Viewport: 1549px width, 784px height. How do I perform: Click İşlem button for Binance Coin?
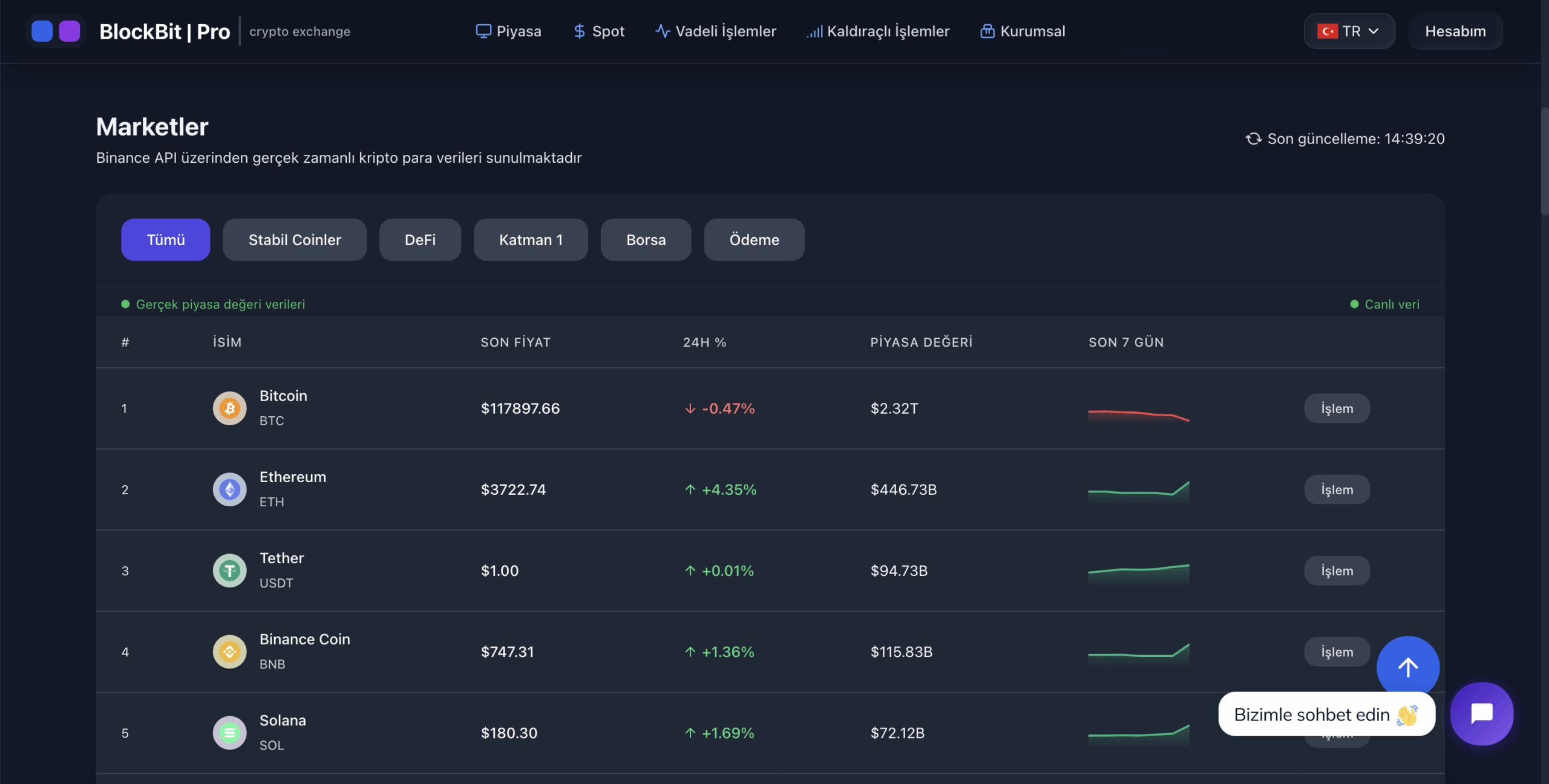1337,652
